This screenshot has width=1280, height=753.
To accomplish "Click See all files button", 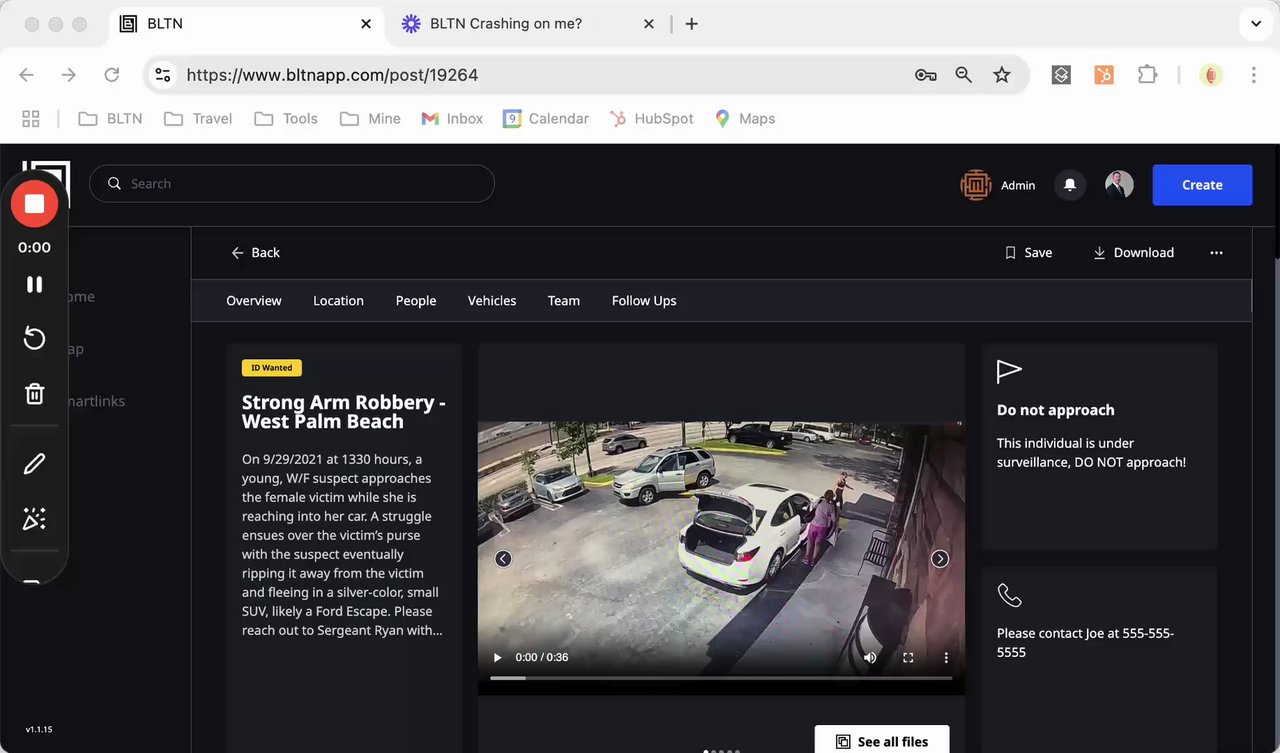I will pos(882,740).
